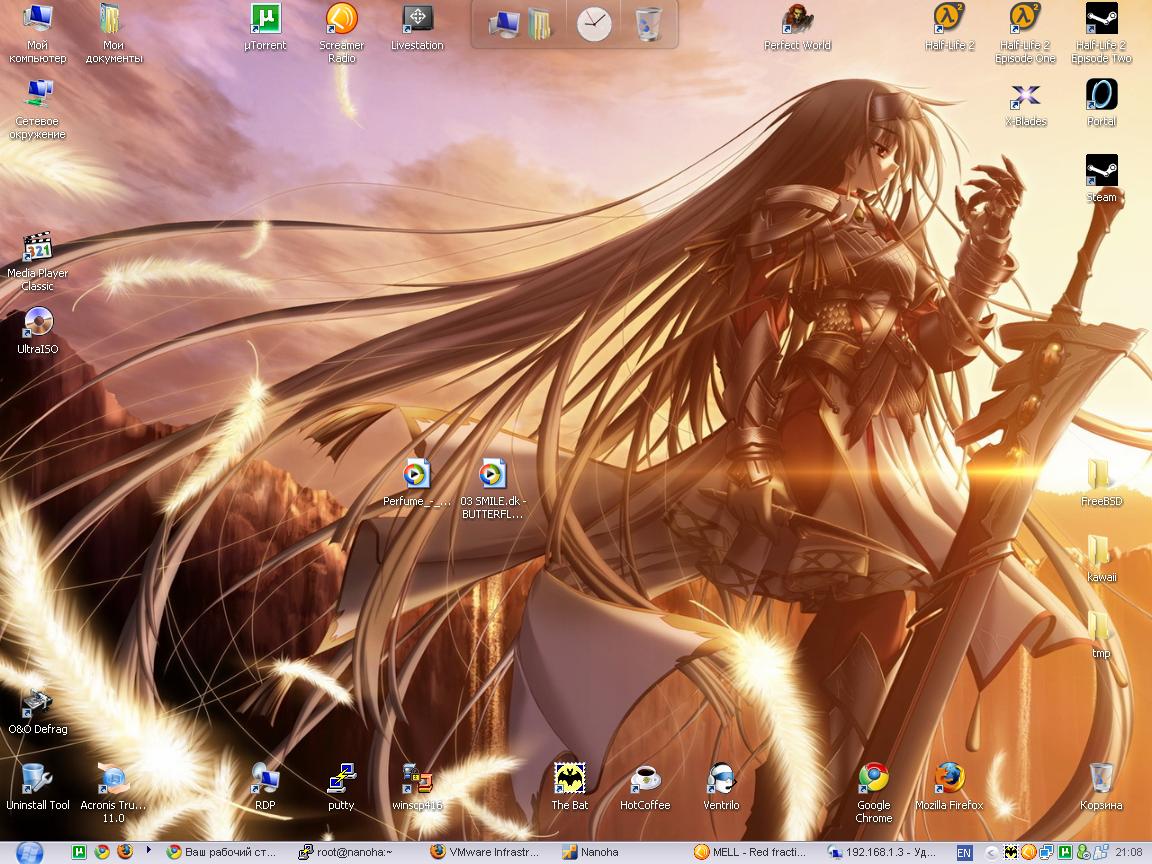Open The Bat mail client shortcut

click(569, 788)
